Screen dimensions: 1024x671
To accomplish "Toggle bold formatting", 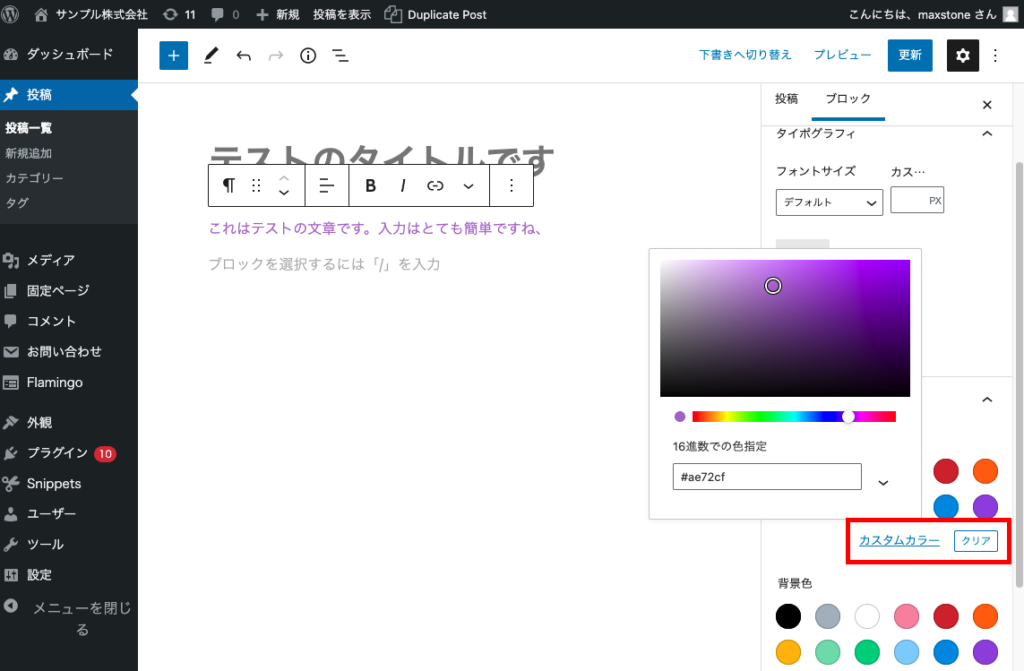I will tap(370, 185).
